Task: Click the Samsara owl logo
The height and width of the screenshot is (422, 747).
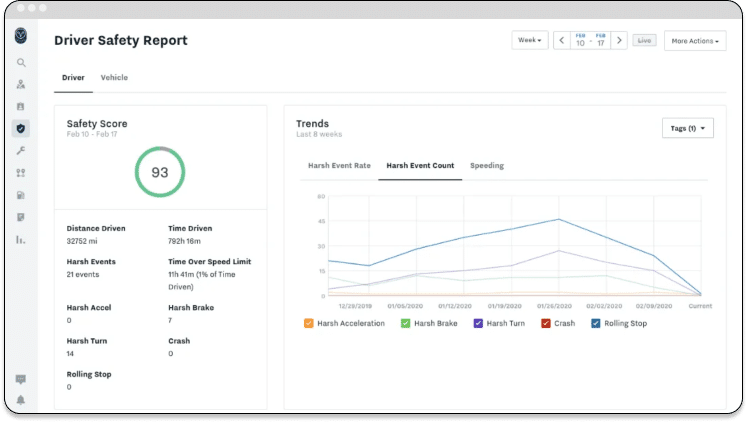Action: point(20,36)
